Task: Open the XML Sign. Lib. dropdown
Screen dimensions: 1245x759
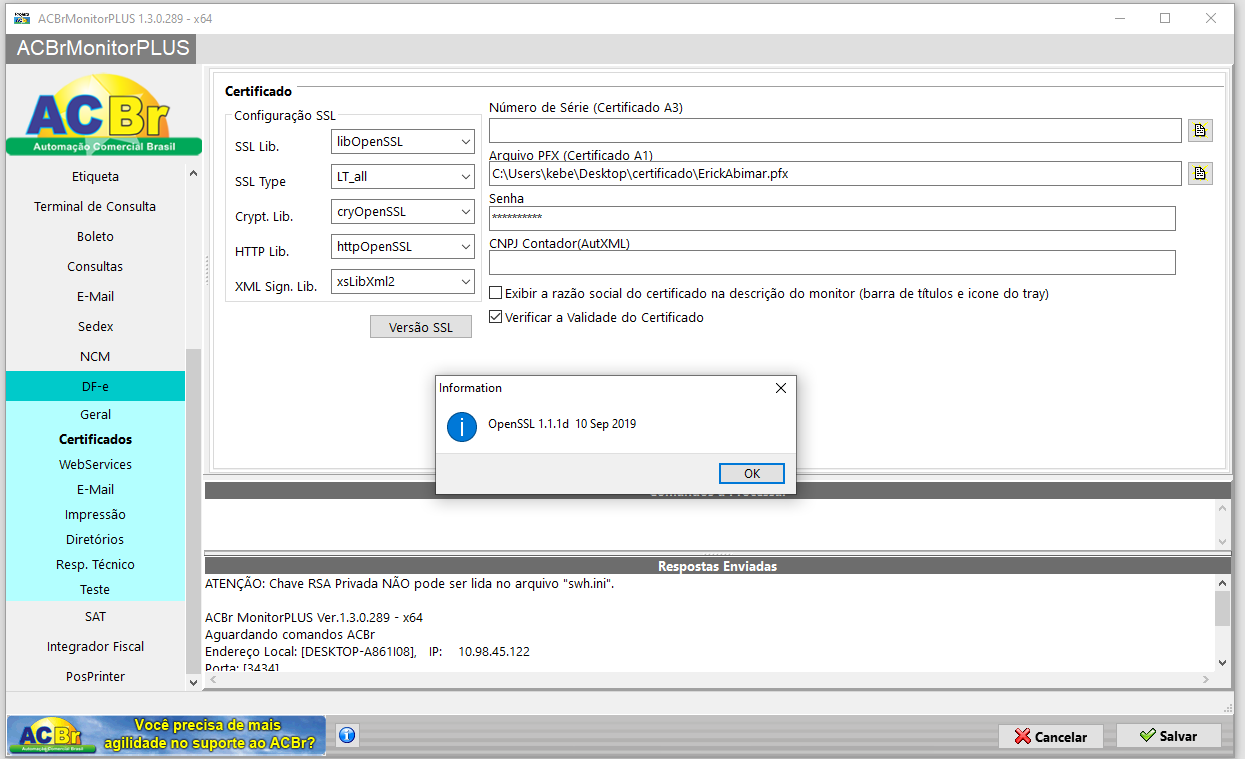Action: click(403, 282)
